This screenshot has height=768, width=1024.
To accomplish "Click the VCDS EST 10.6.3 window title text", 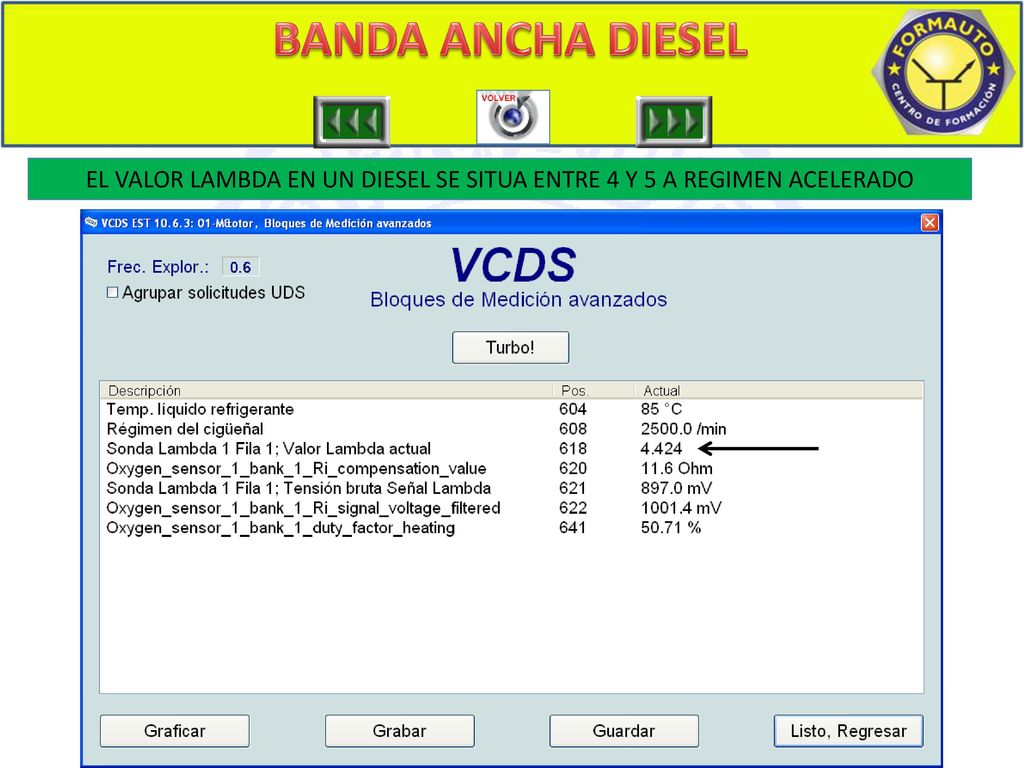I will [x=266, y=223].
